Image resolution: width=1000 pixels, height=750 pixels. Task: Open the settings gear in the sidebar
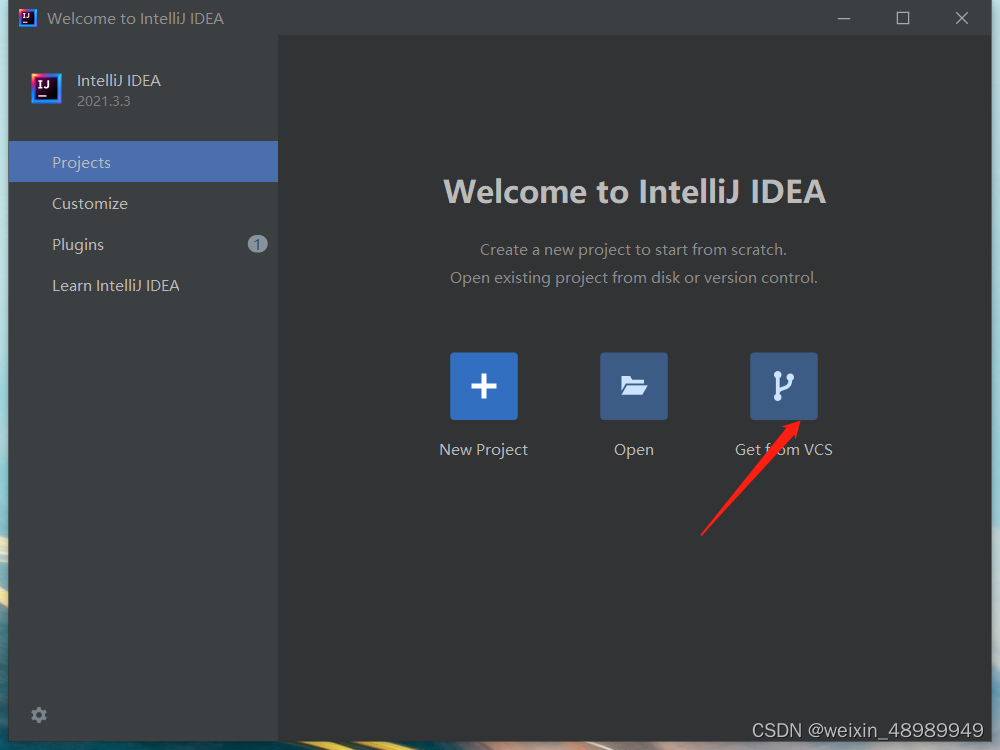pos(39,715)
